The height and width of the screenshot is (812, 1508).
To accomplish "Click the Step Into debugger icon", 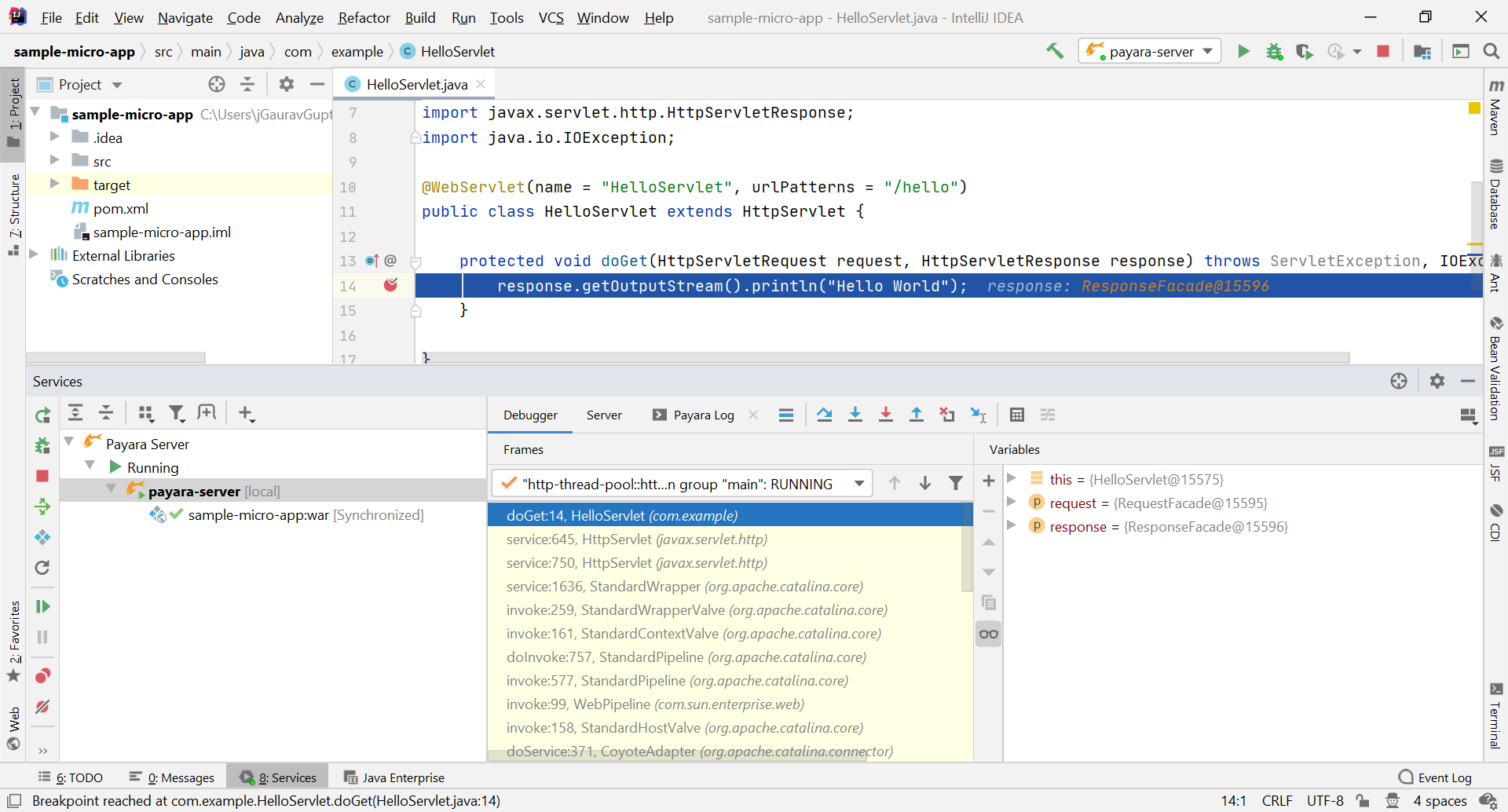I will [855, 415].
